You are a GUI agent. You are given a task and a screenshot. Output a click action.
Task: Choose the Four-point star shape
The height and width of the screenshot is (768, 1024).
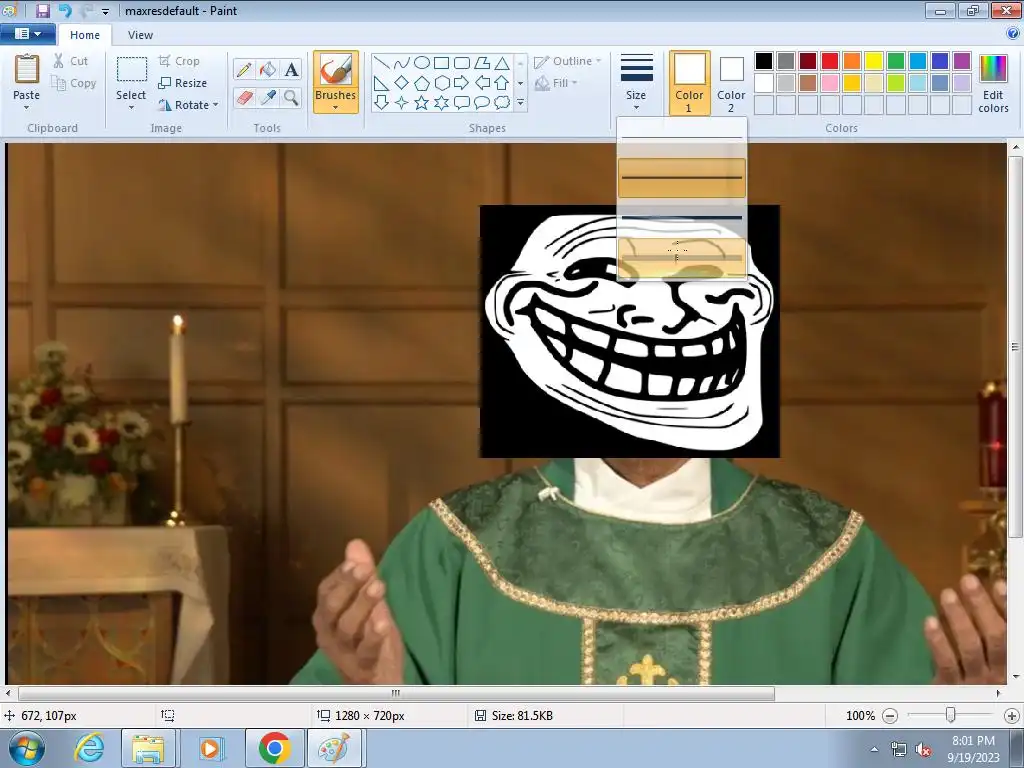coord(402,103)
